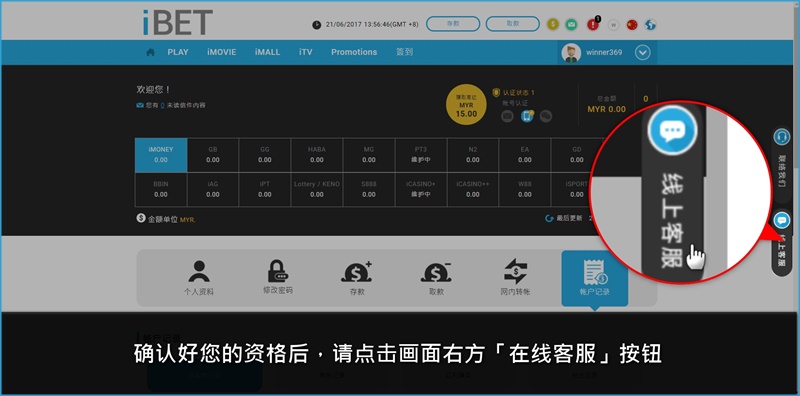The image size is (800, 396).
Task: Expand the winner369 account dropdown arrow
Action: (642, 53)
